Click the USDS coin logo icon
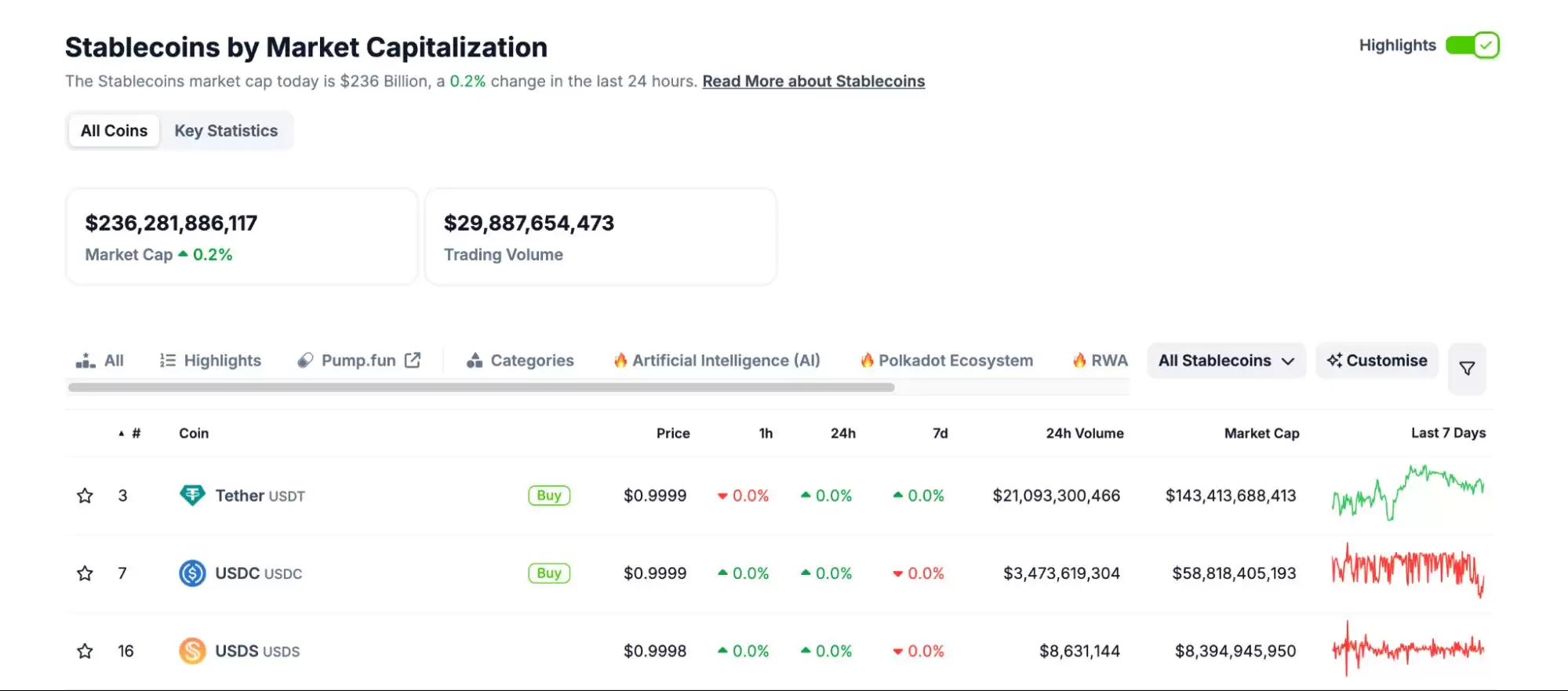 click(x=192, y=651)
